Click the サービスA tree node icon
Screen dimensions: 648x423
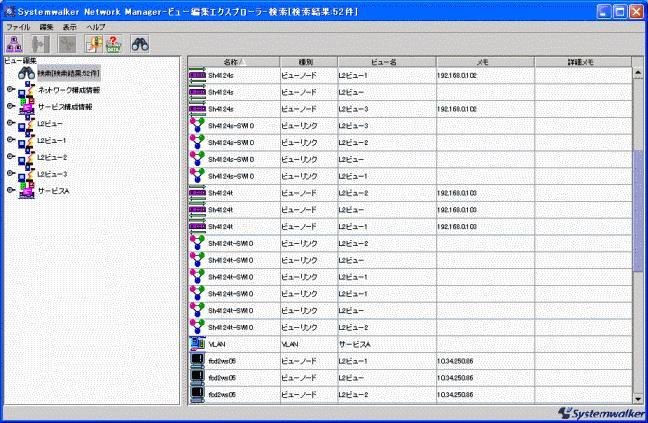click(x=26, y=190)
